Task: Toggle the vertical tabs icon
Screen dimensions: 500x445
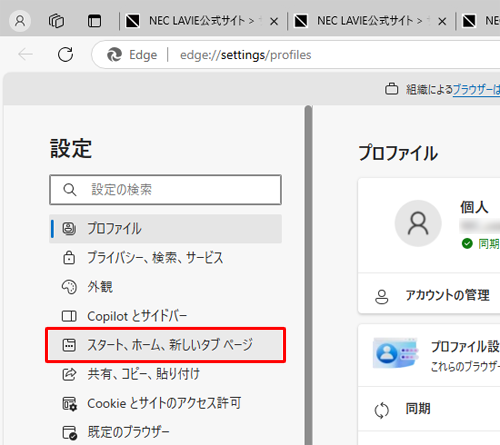Action: click(94, 21)
